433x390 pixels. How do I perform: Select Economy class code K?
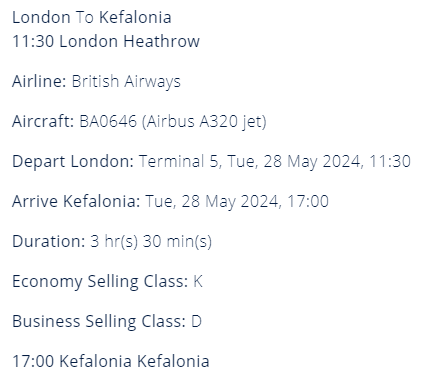(x=198, y=281)
